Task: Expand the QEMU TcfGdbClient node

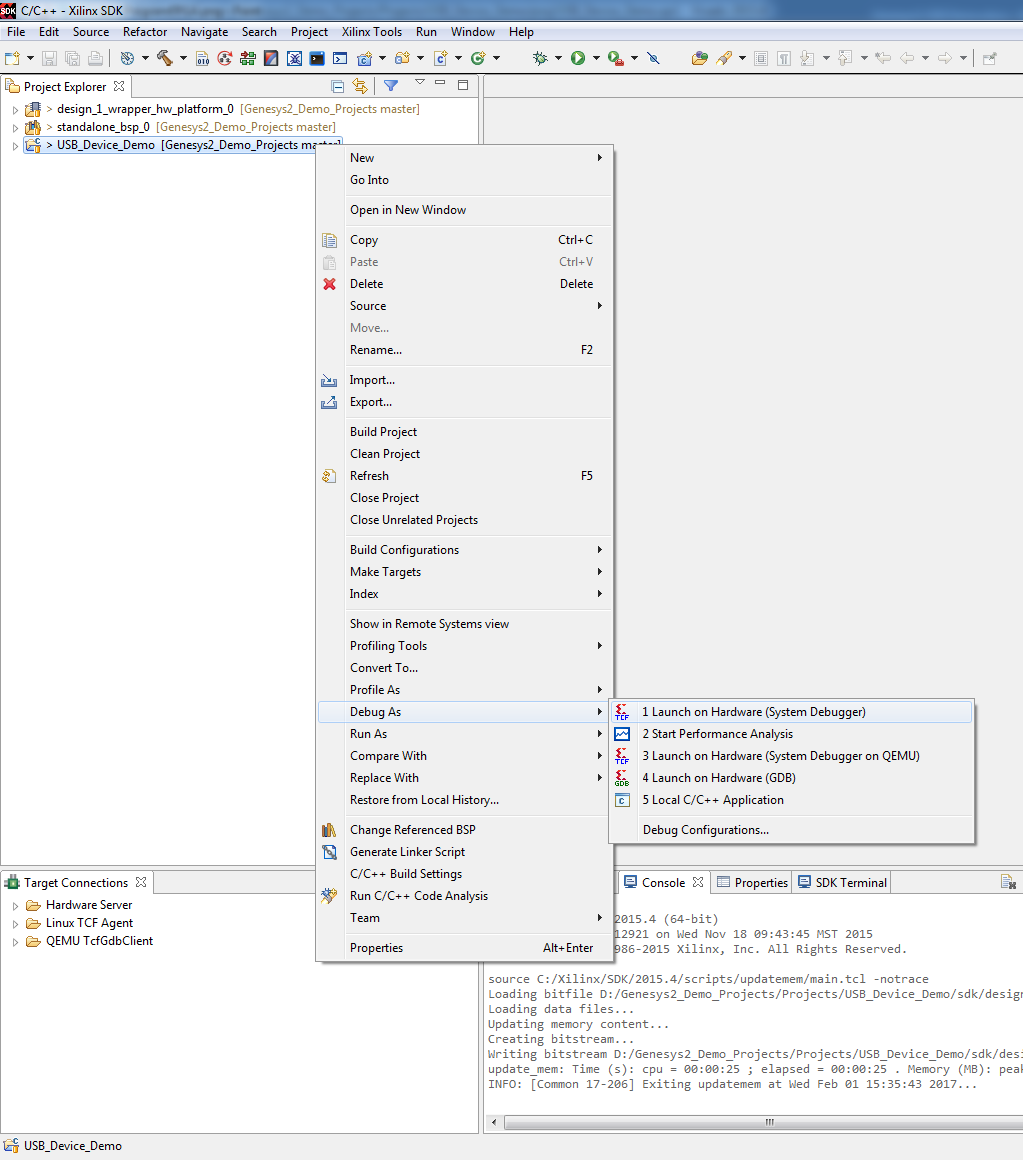Action: [x=15, y=942]
